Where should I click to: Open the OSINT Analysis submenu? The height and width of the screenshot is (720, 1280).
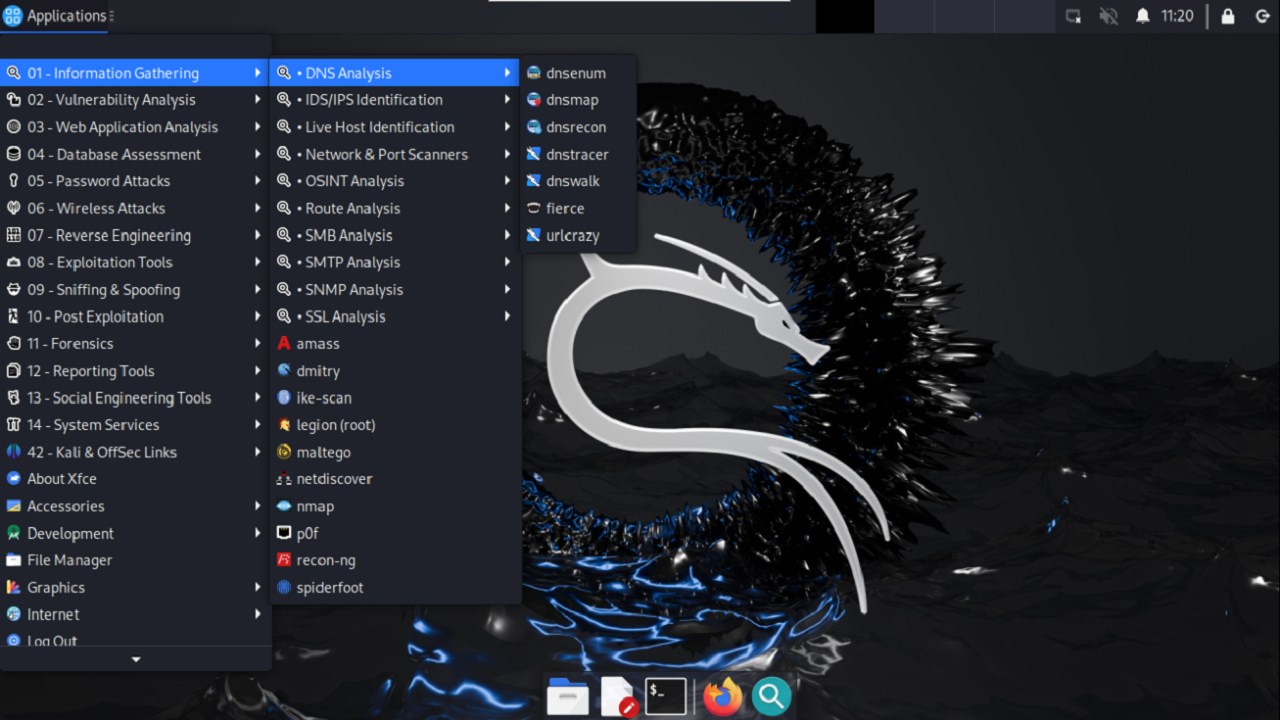pyautogui.click(x=396, y=181)
